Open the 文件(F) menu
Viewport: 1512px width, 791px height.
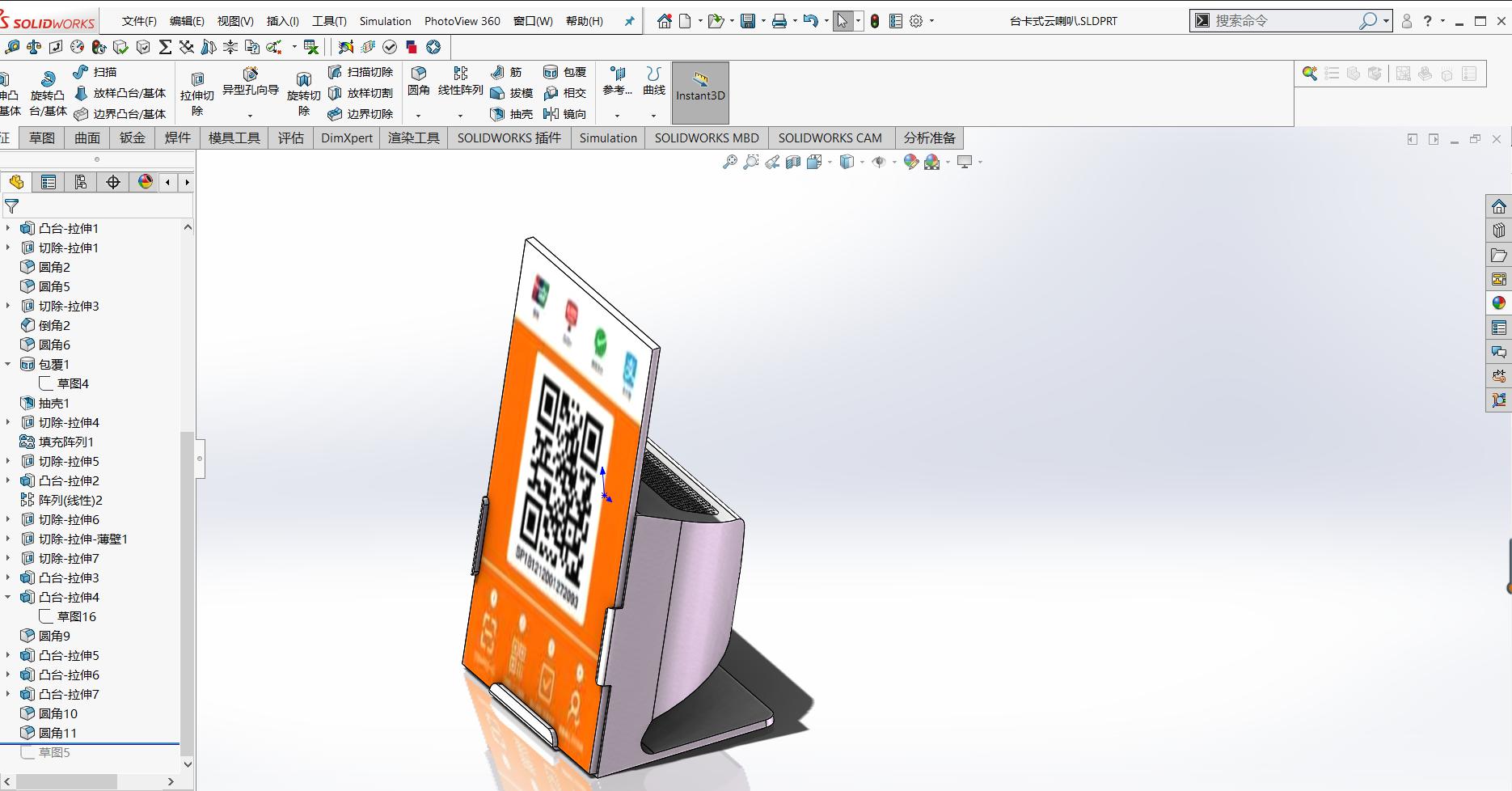pos(139,21)
